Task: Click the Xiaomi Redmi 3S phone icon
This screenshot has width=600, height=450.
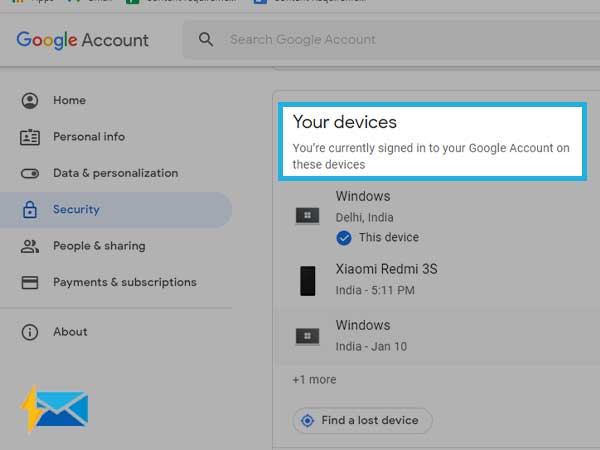Action: point(308,281)
